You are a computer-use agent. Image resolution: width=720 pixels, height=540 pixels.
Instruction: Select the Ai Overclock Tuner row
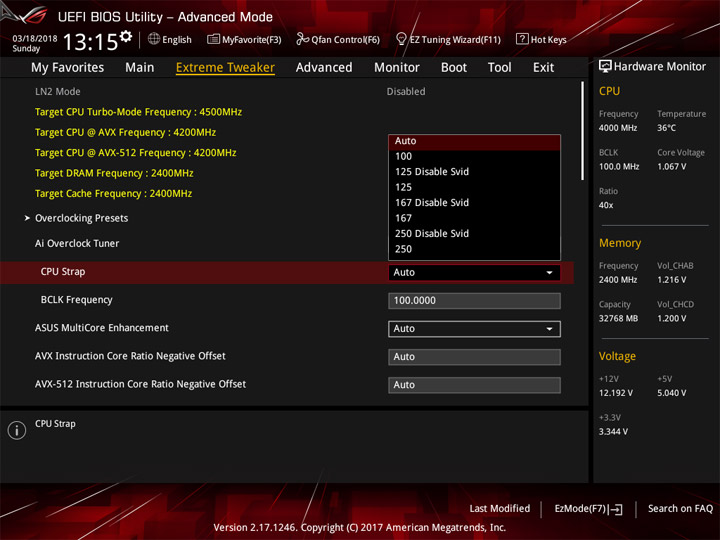pos(77,243)
